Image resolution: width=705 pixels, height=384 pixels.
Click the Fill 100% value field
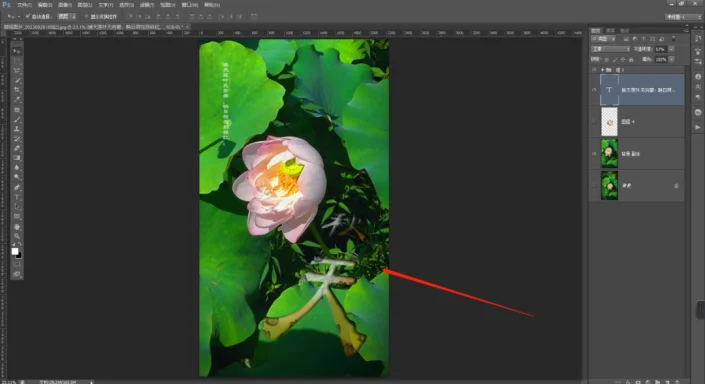point(660,59)
